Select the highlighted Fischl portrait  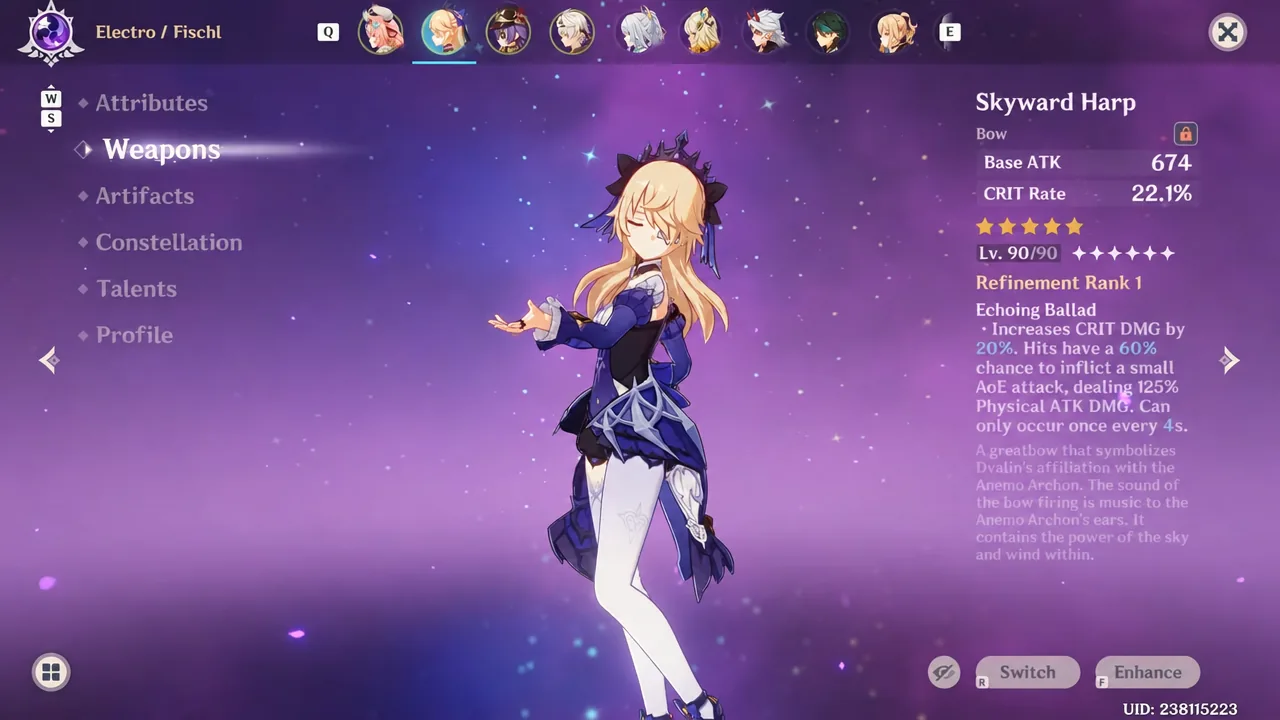pyautogui.click(x=444, y=32)
